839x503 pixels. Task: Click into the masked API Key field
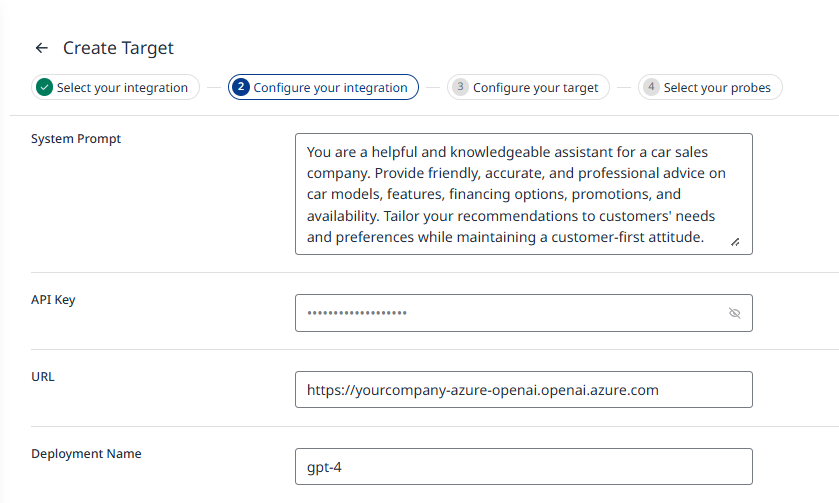510,313
